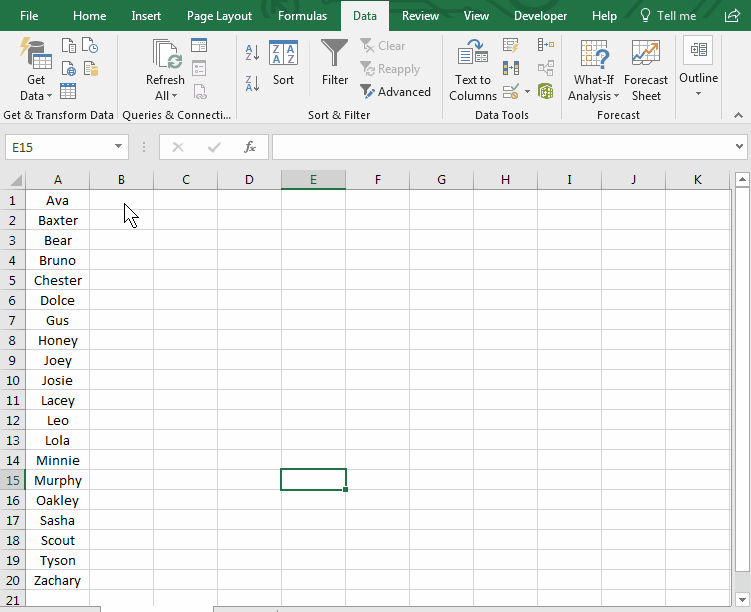Image resolution: width=751 pixels, height=612 pixels.
Task: Click the vertical scrollbar up arrow
Action: point(742,180)
